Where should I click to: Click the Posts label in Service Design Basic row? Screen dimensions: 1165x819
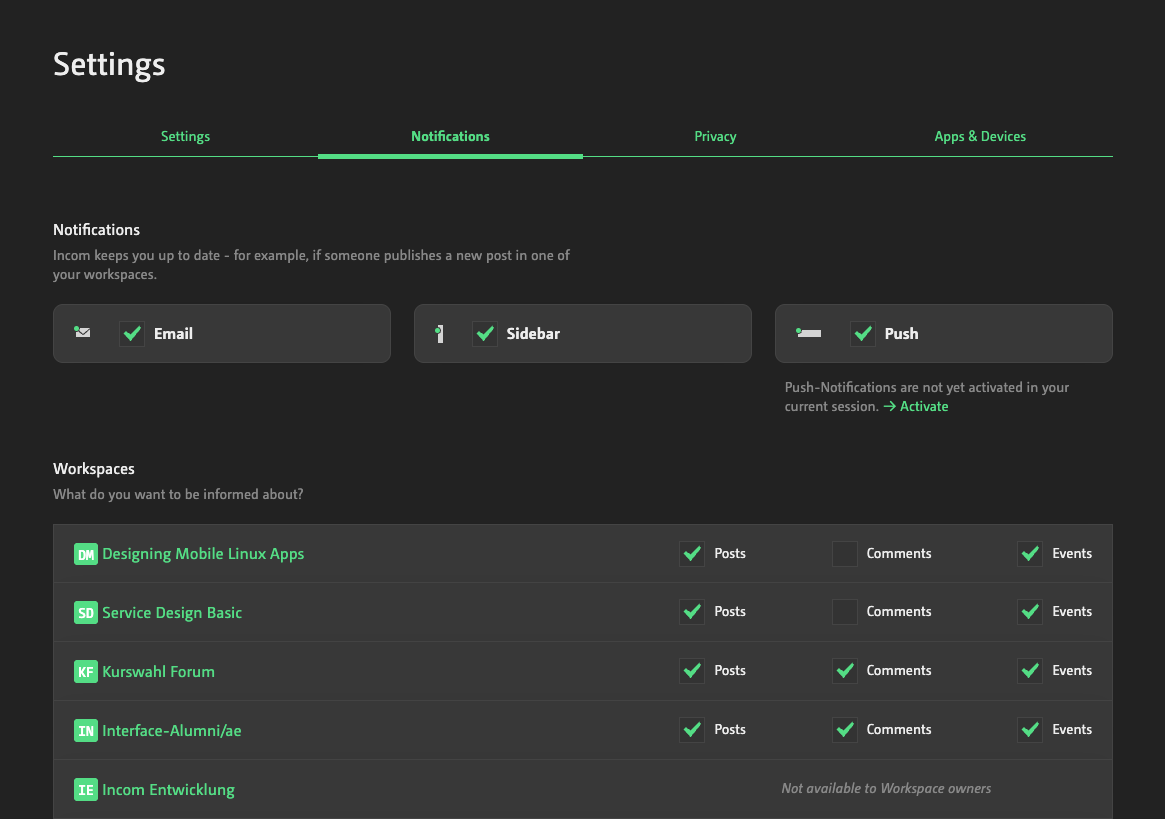(x=730, y=612)
